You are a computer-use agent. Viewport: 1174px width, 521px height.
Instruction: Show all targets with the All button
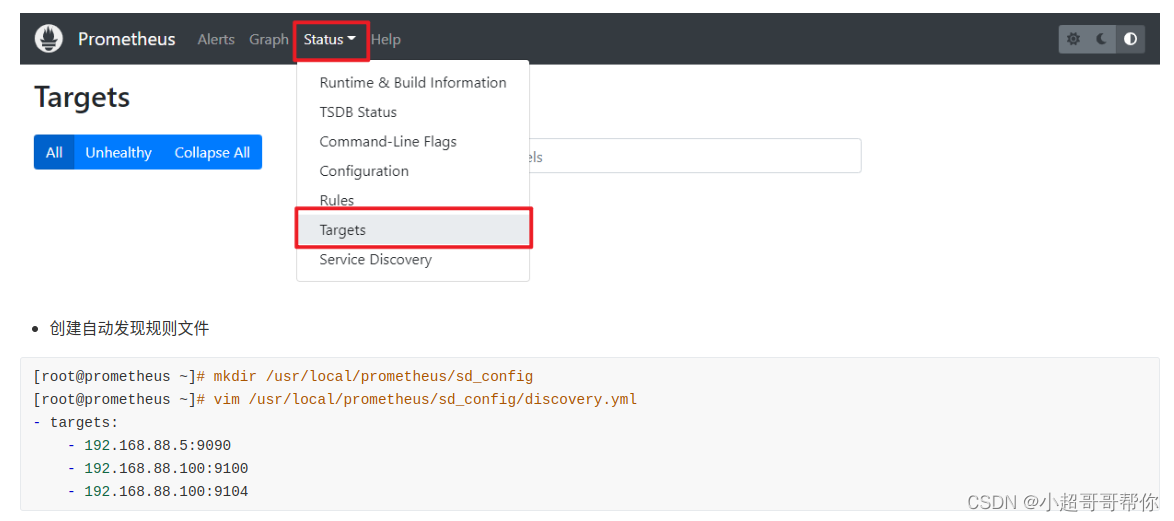coord(54,152)
